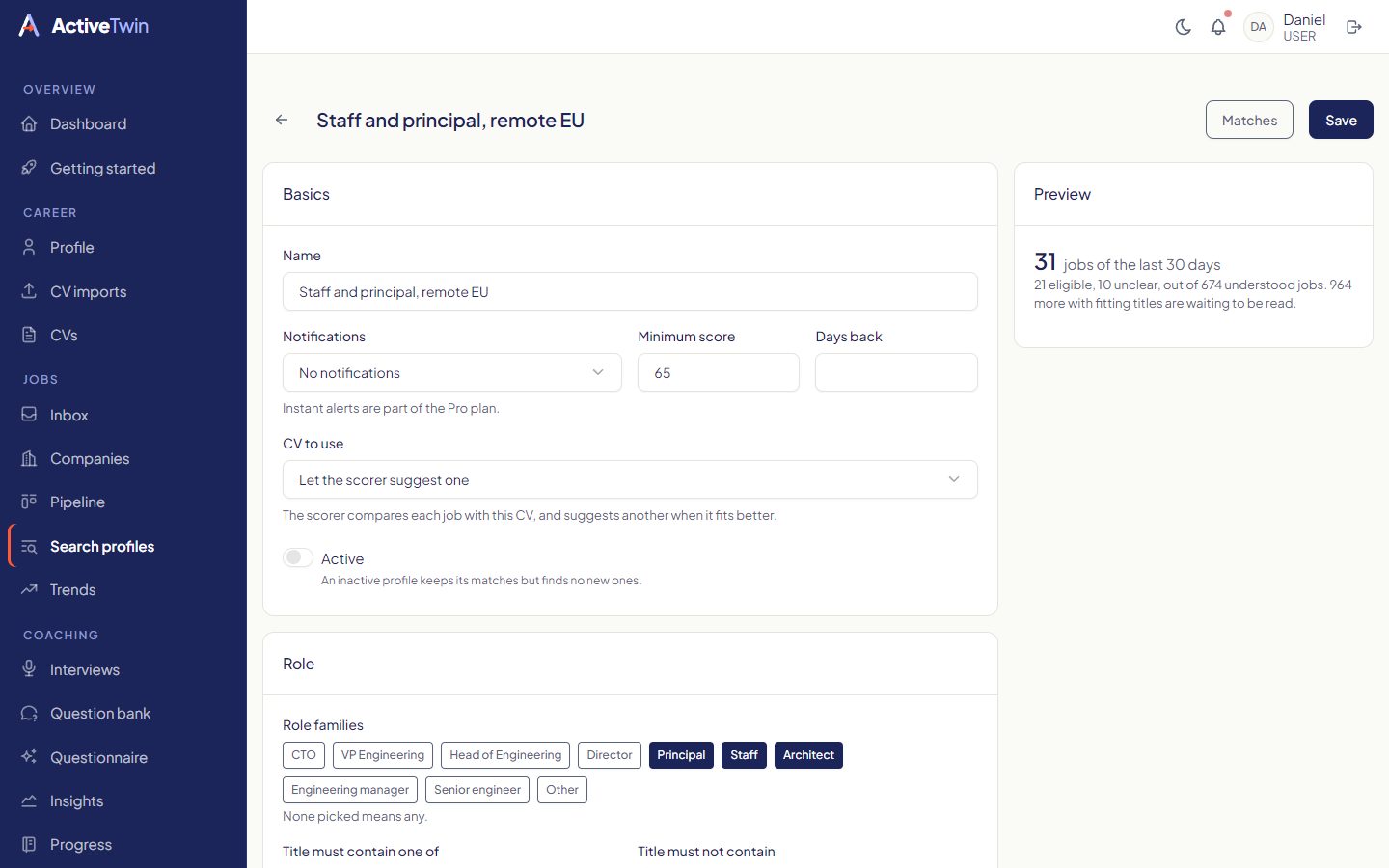Toggle the Head of Engineering chip
This screenshot has width=1389, height=868.
tap(505, 755)
